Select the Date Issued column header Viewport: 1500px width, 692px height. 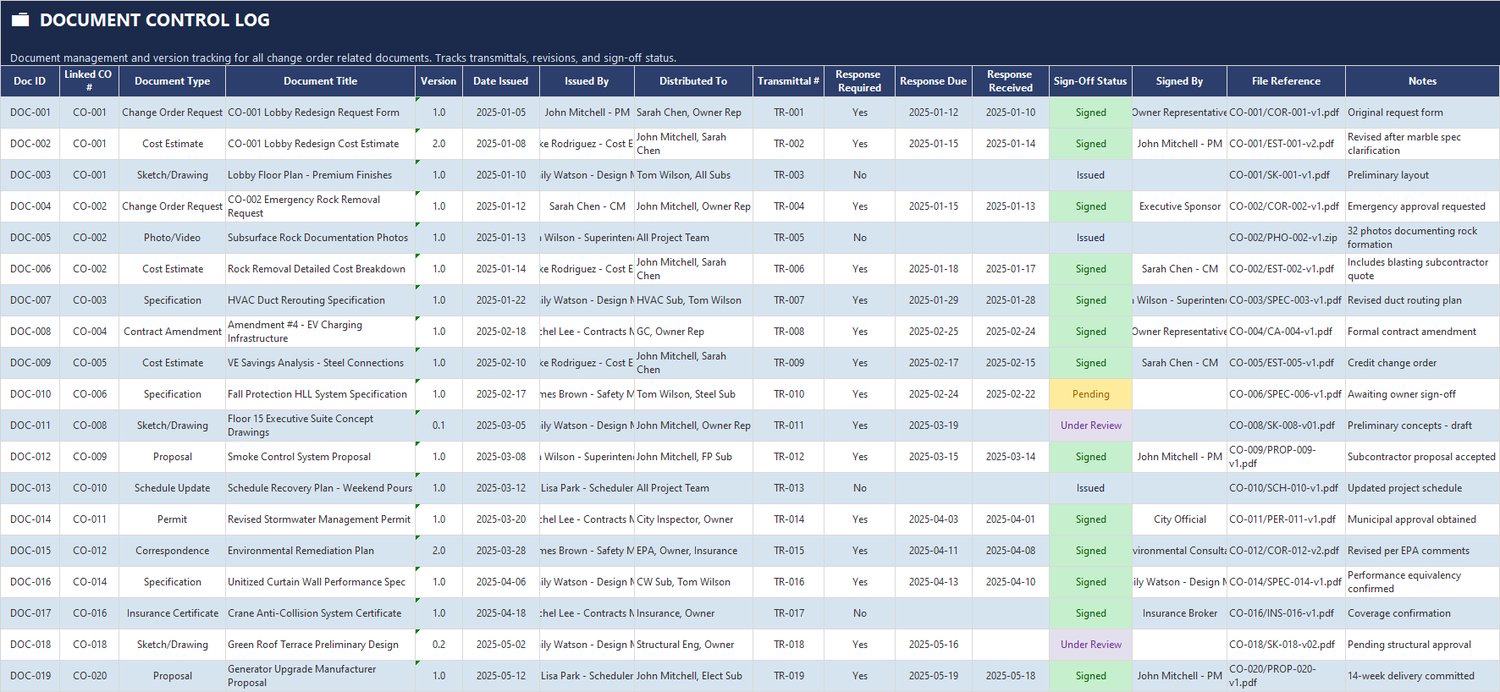pos(501,81)
